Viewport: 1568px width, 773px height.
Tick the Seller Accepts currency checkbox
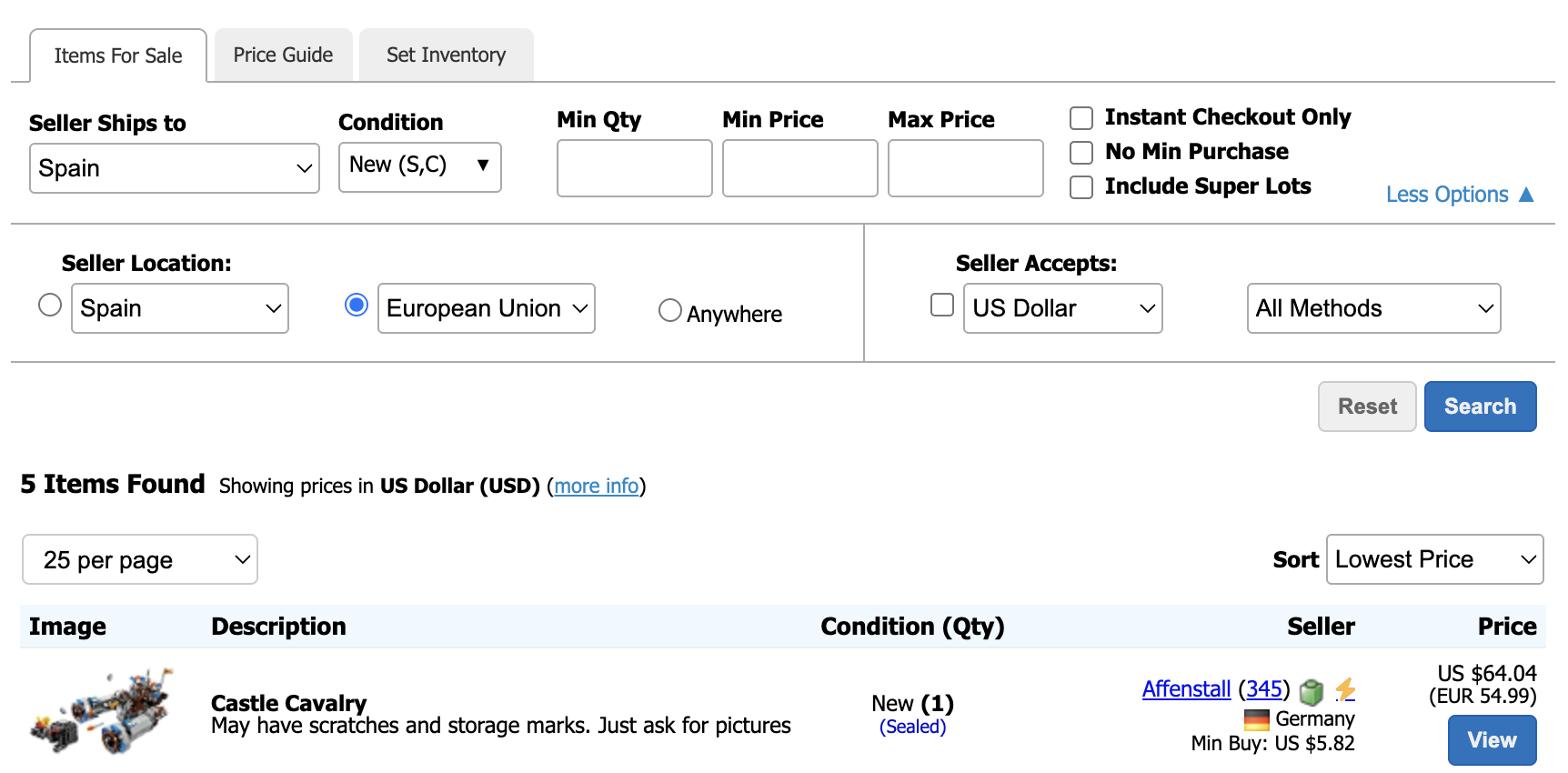942,305
